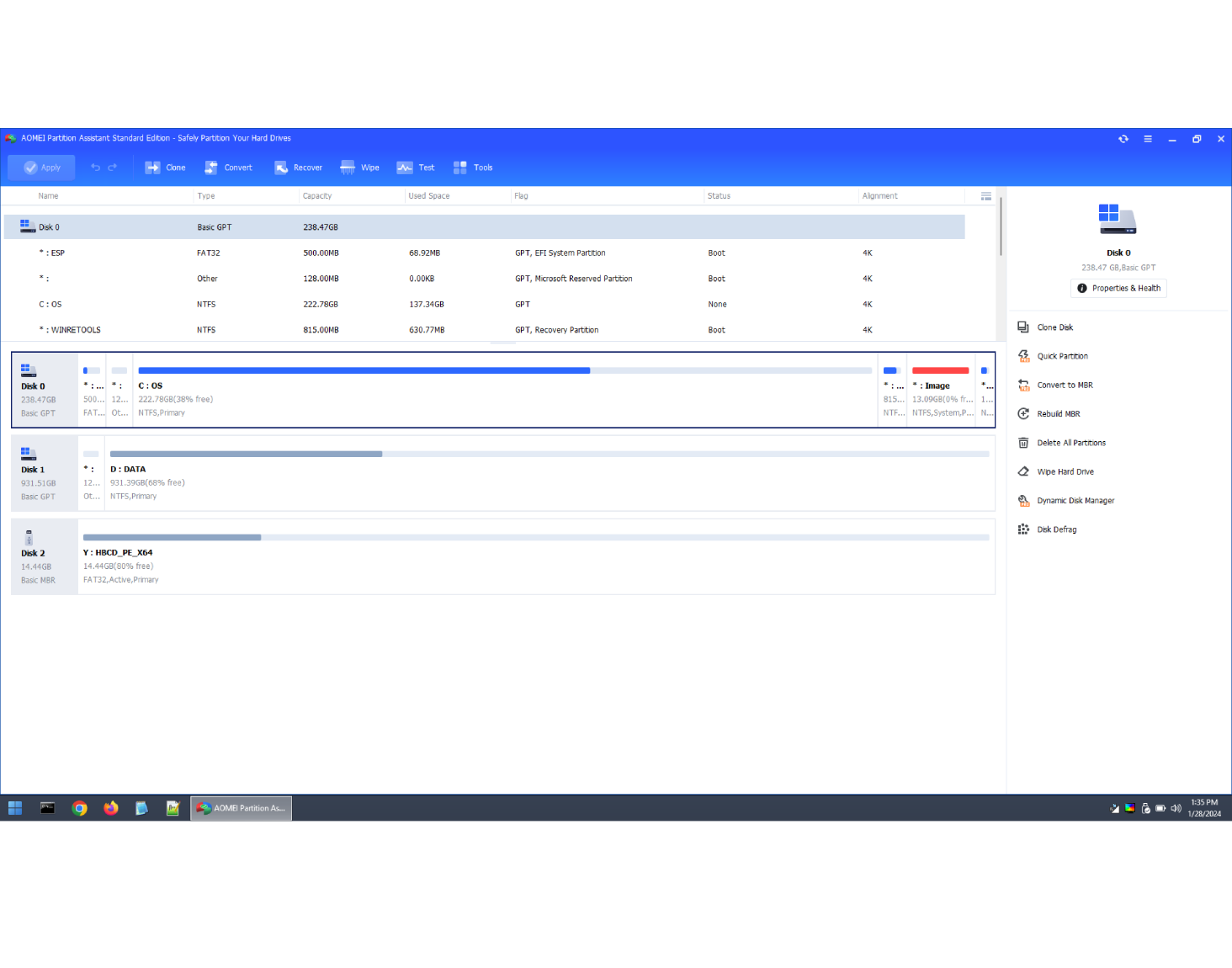Click Rebuild MBR option
Viewport: 1232px width, 968px height.
pyautogui.click(x=1059, y=414)
